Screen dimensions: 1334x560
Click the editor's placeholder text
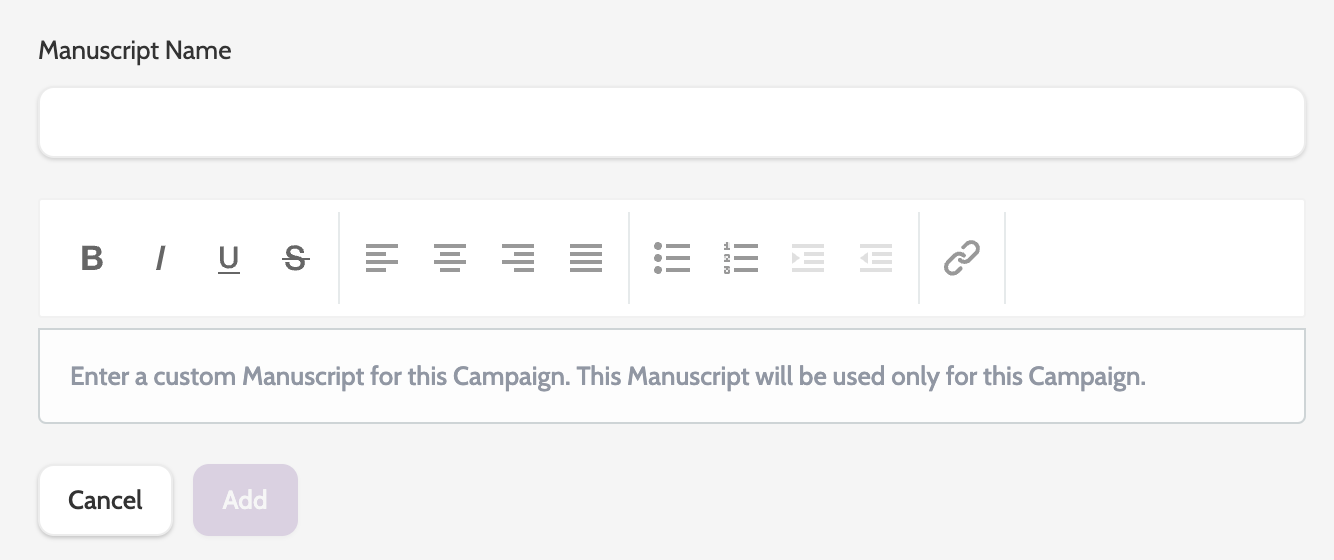607,377
